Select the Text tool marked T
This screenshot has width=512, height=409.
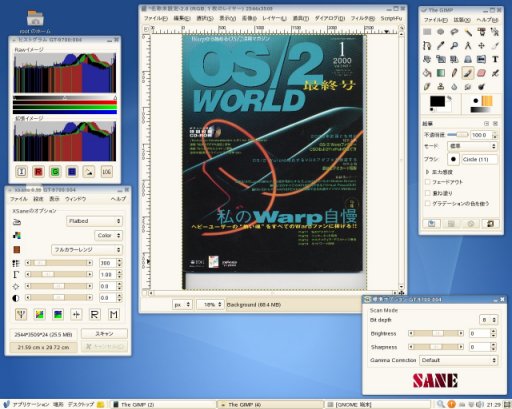[495, 59]
